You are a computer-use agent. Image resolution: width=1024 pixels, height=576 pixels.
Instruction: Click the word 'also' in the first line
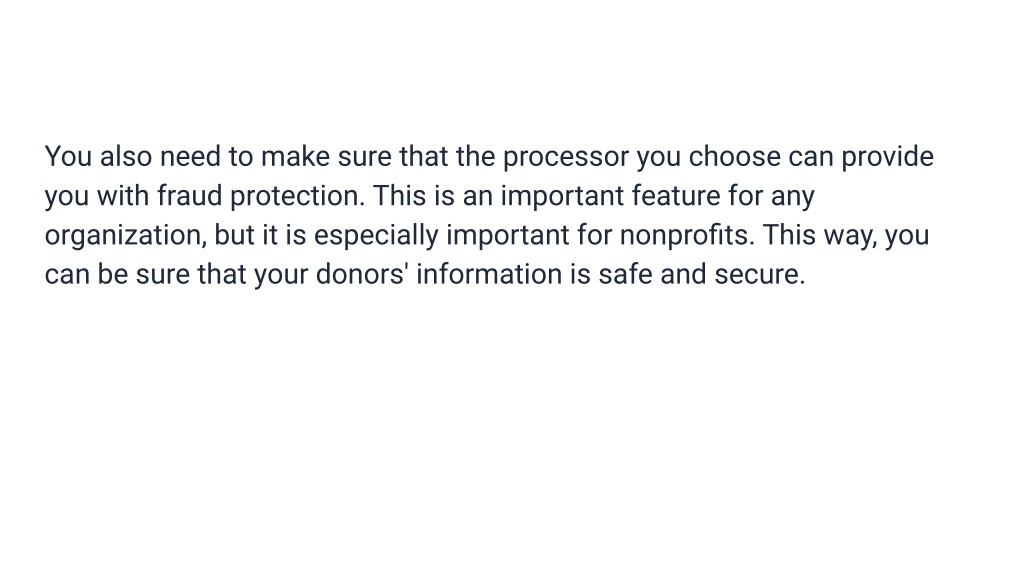tap(126, 157)
